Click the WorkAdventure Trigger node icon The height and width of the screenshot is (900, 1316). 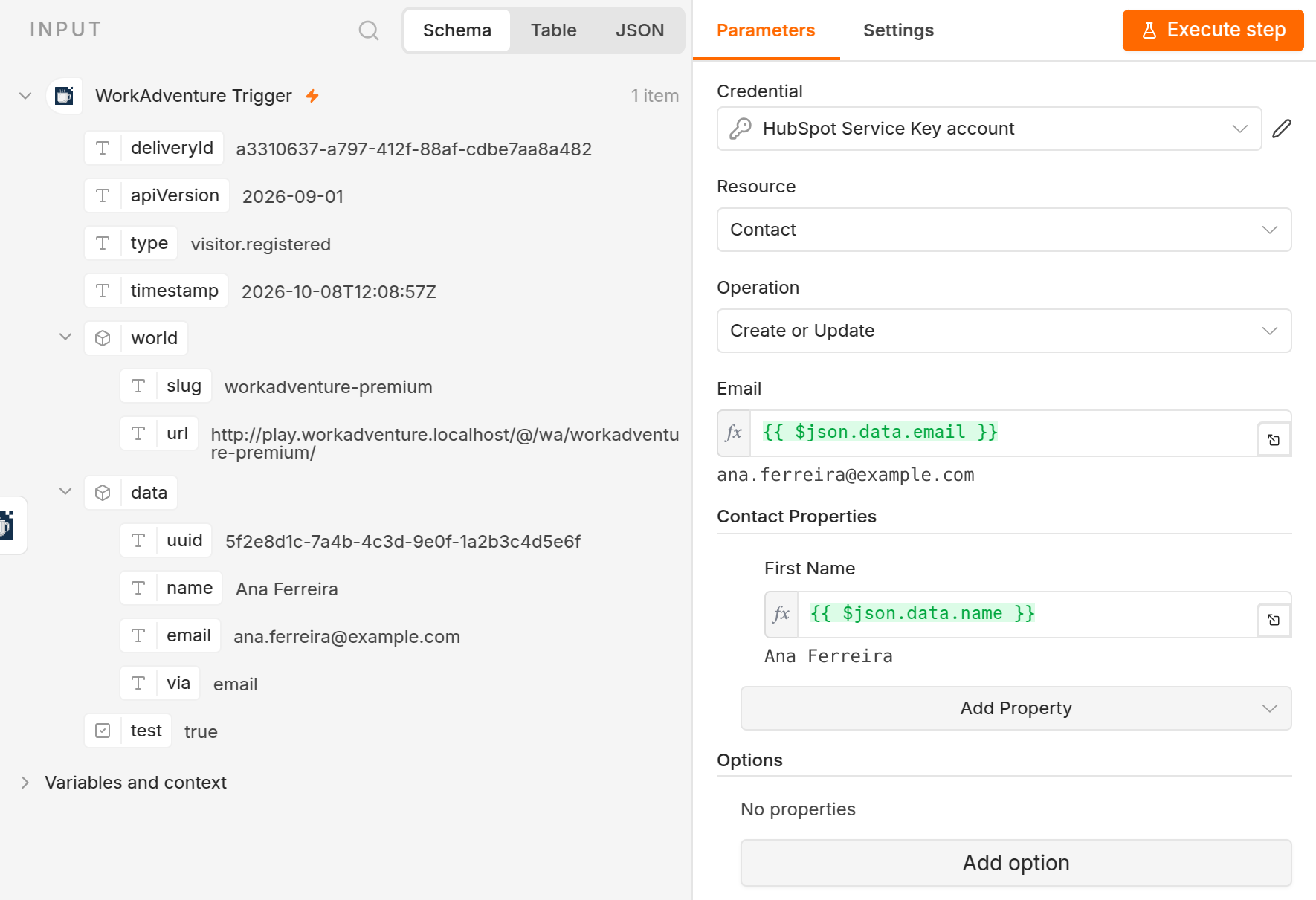[65, 96]
